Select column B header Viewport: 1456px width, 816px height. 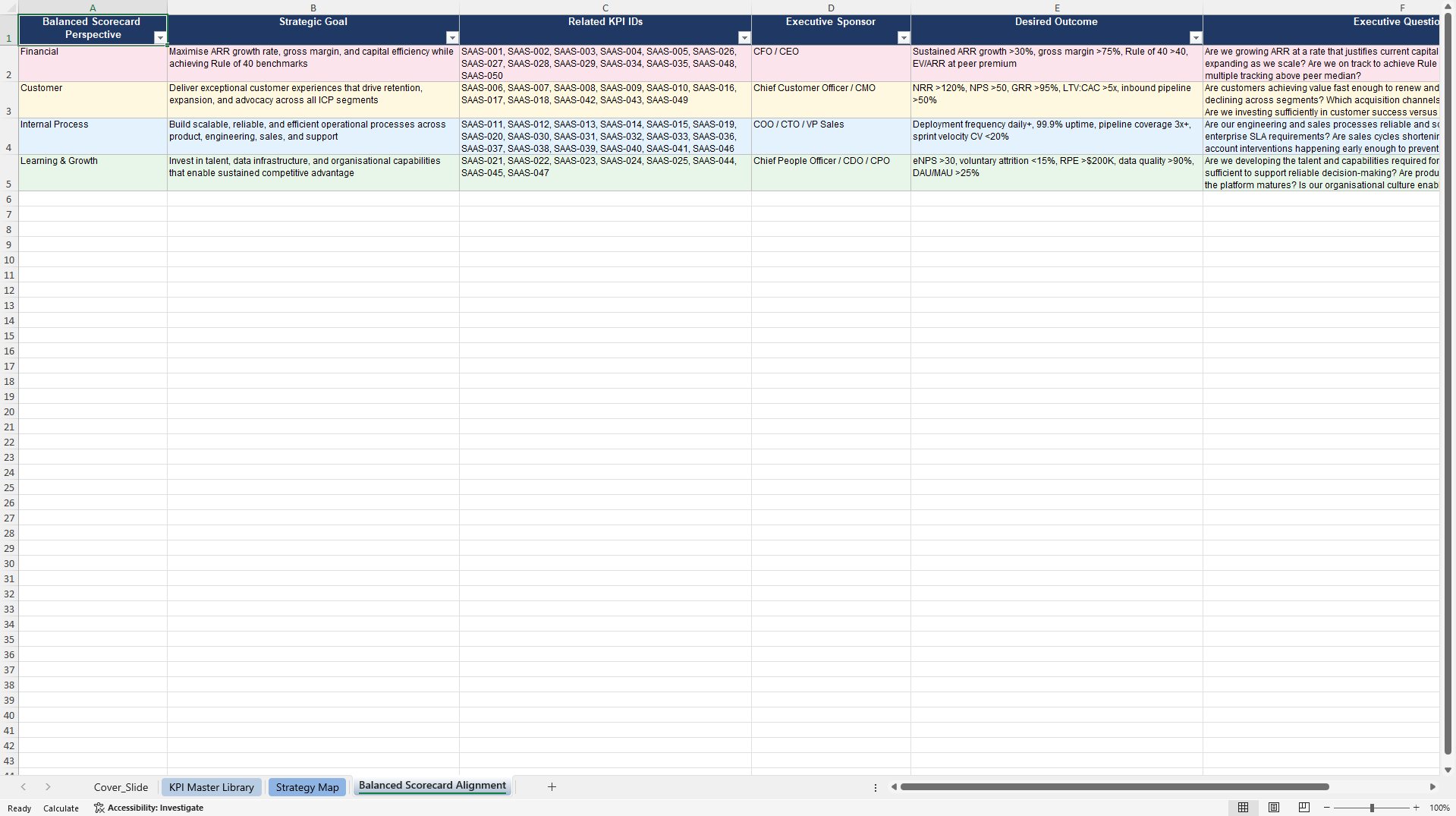313,8
